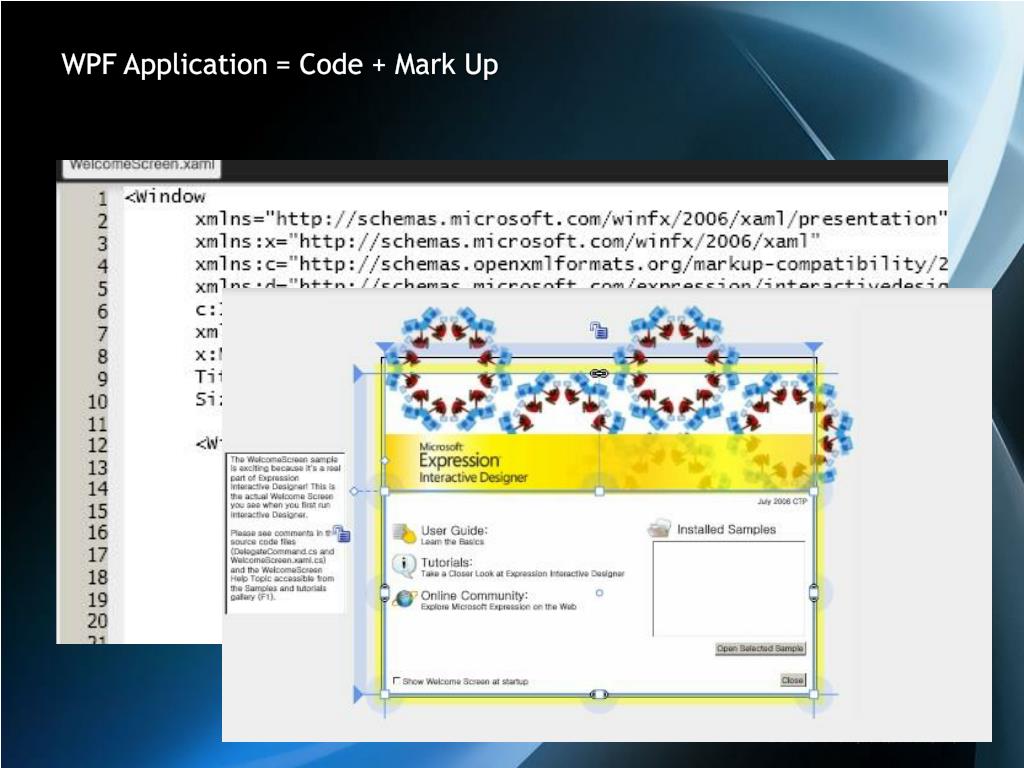Click the top-left blue triangle margin marker
The image size is (1024, 768).
pos(385,347)
